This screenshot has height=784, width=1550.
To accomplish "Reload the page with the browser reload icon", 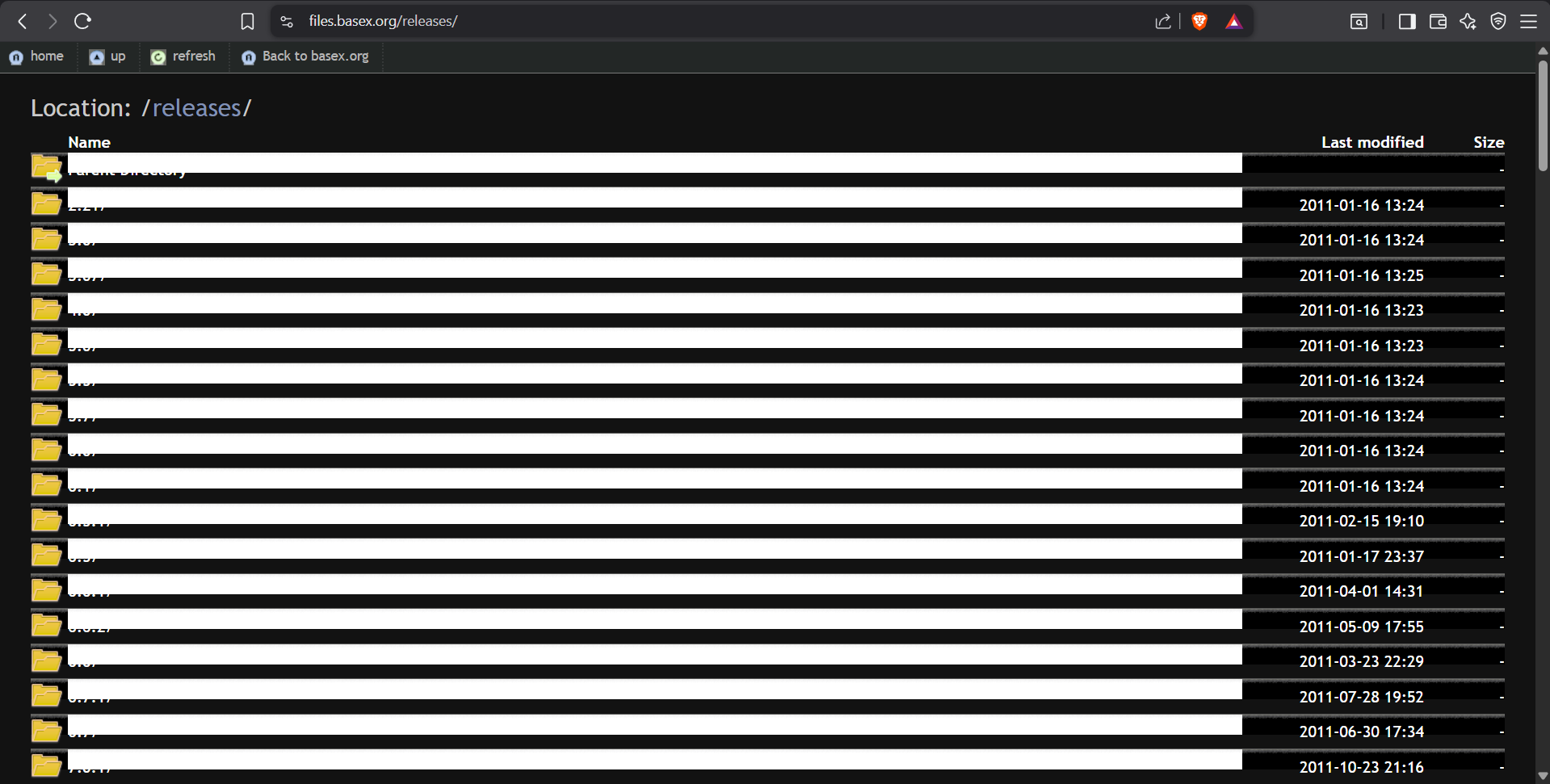I will [x=82, y=22].
